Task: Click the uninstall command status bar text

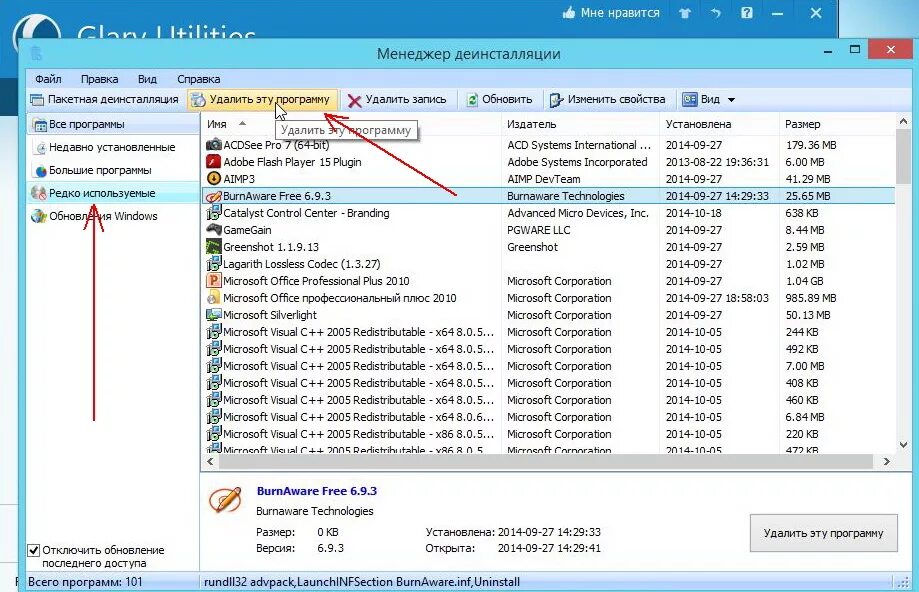Action: click(x=362, y=582)
